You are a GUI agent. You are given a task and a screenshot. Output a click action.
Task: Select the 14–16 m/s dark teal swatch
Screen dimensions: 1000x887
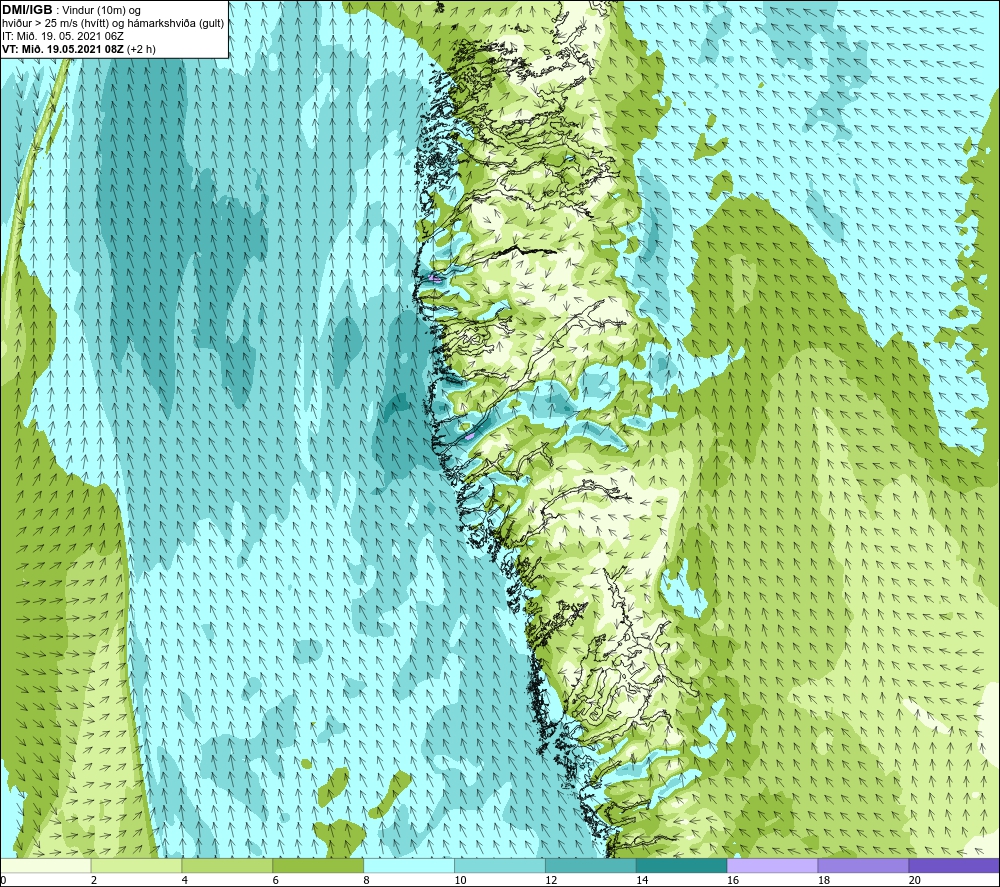tap(682, 865)
